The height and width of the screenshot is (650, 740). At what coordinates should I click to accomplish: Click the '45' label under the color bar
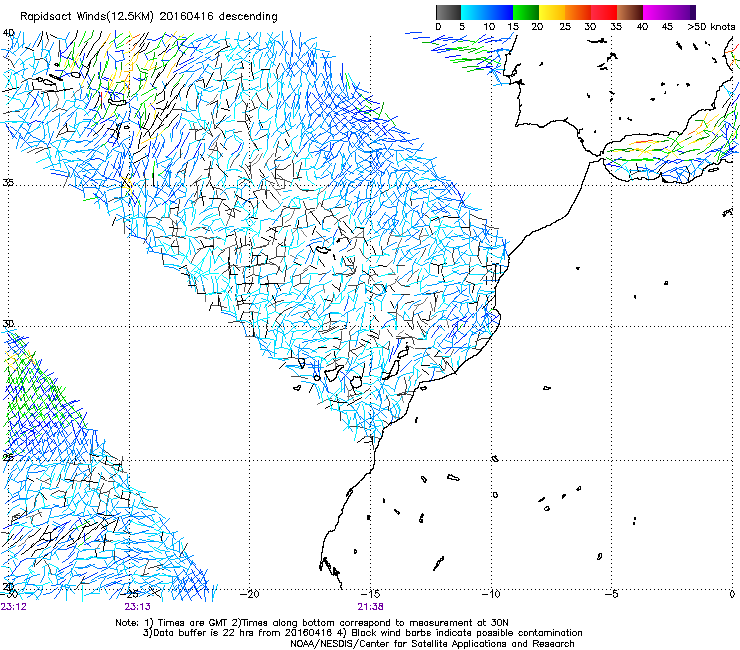coord(667,26)
